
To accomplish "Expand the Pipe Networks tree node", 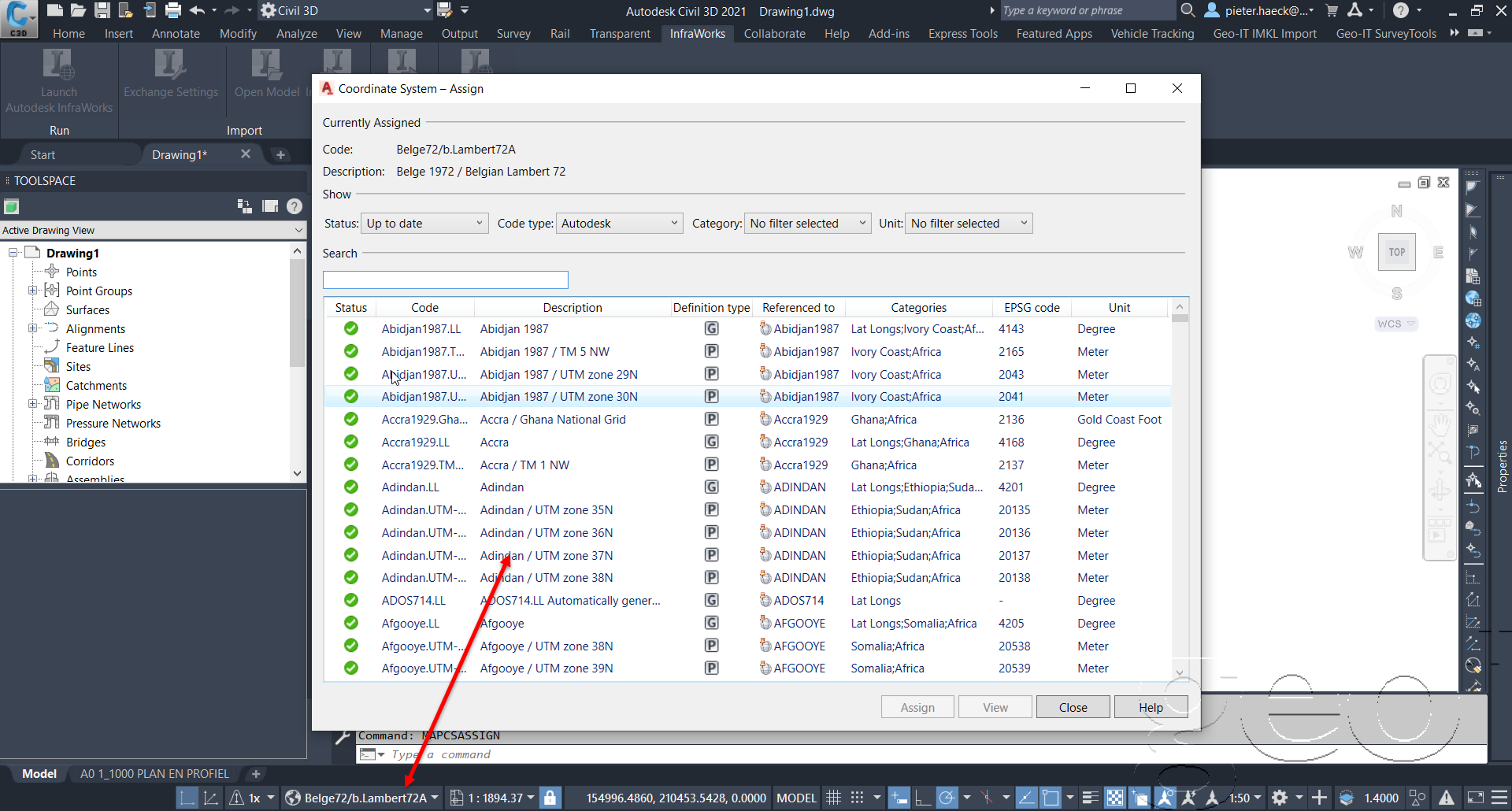I will coord(32,404).
